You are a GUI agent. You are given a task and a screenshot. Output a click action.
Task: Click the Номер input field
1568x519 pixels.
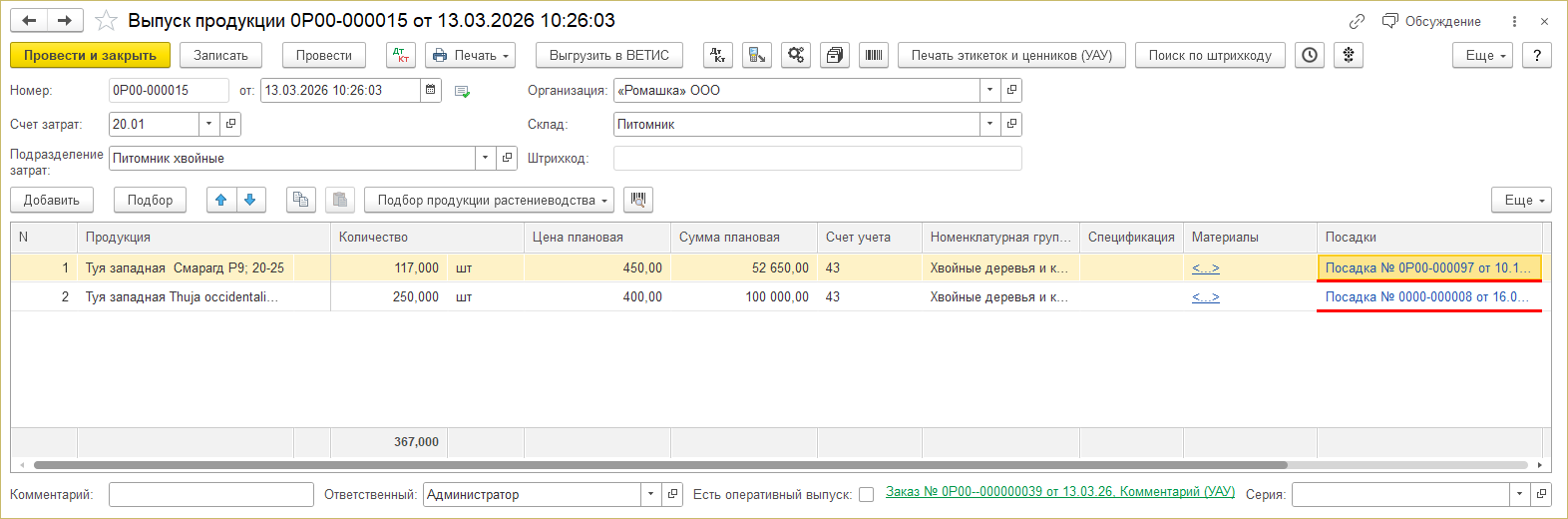click(x=169, y=90)
